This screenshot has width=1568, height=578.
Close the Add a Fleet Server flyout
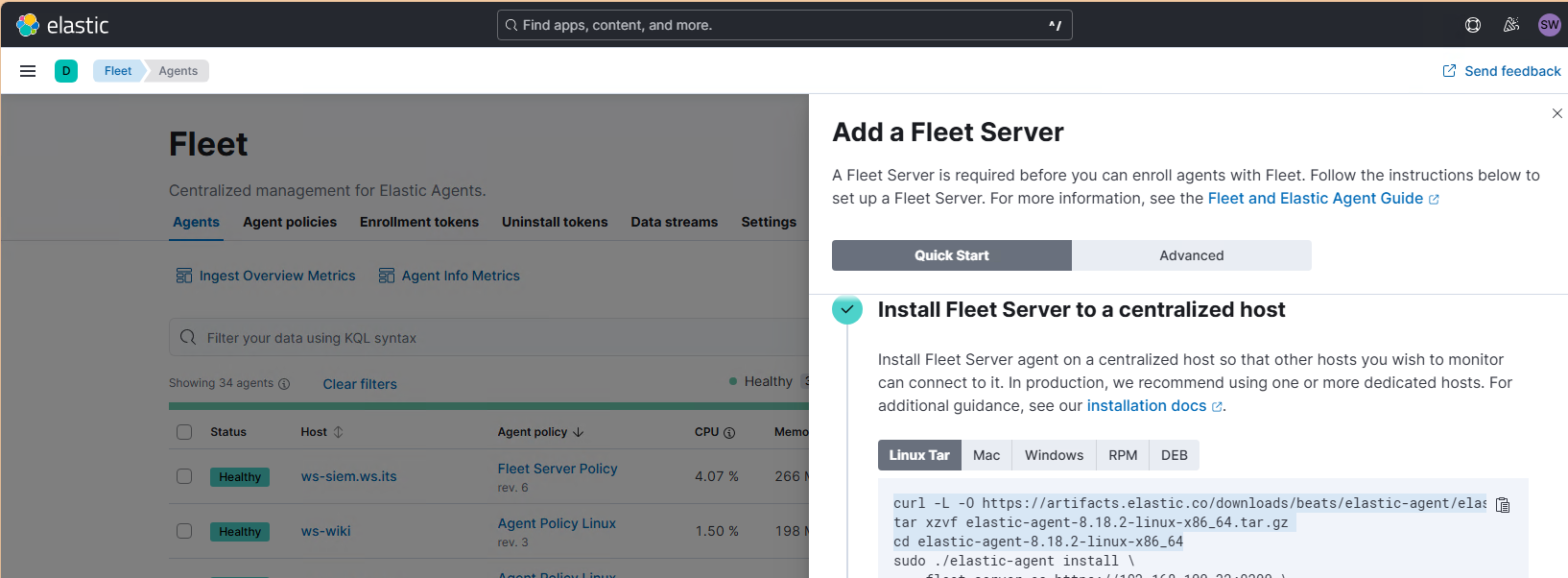click(1556, 113)
